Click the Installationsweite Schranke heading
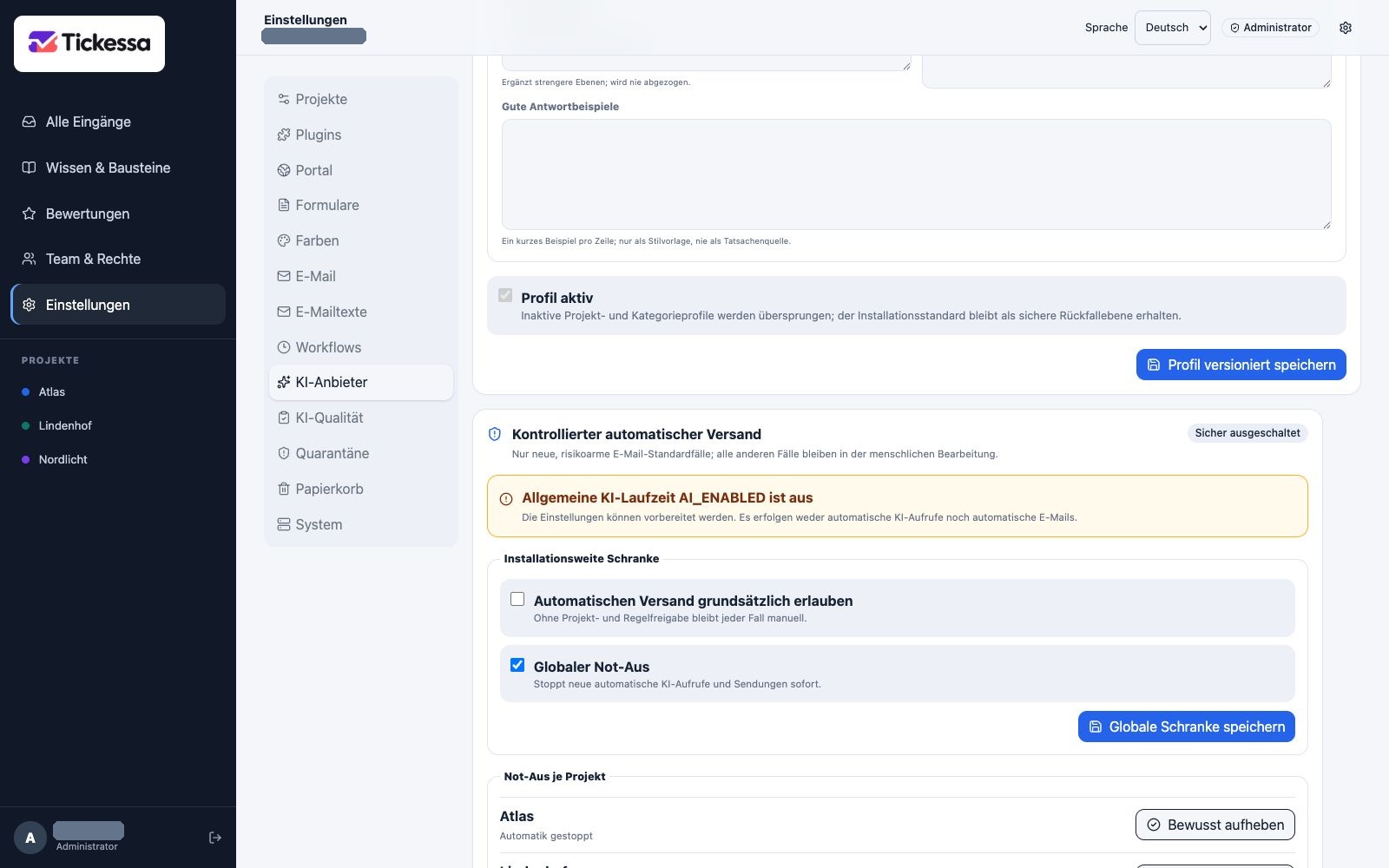The height and width of the screenshot is (868, 1389). click(582, 558)
